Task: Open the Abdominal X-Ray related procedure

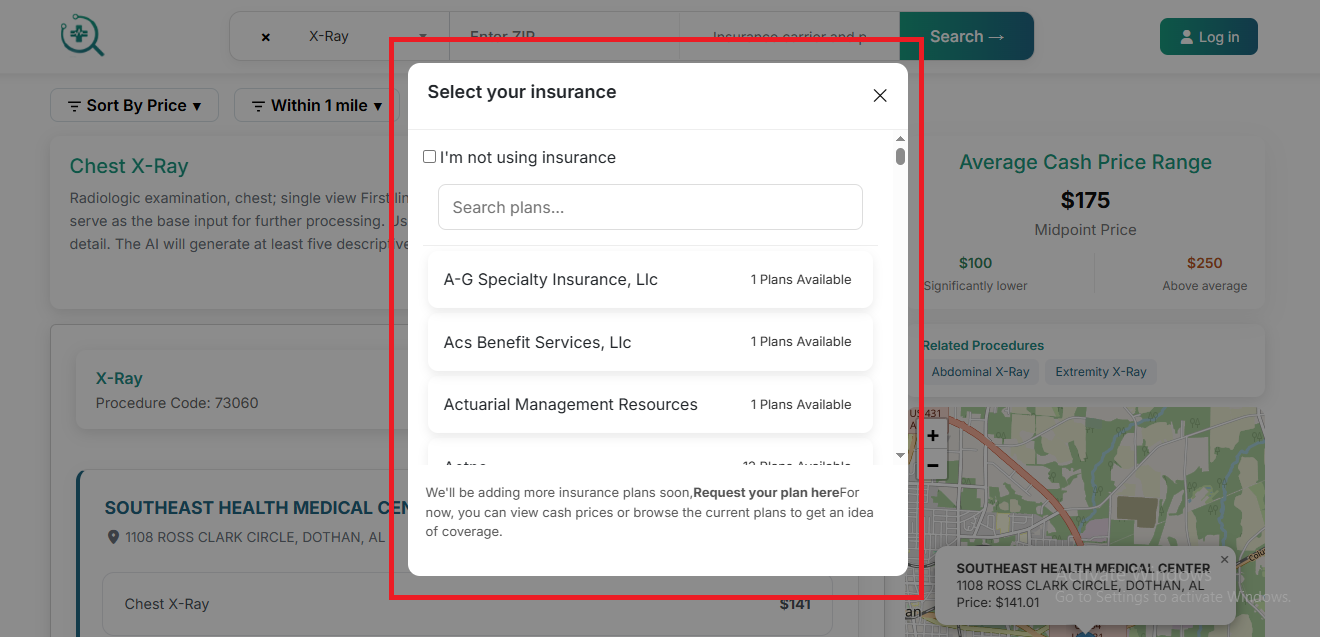Action: [980, 372]
